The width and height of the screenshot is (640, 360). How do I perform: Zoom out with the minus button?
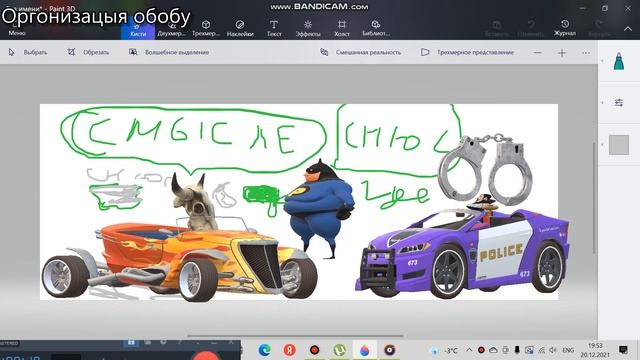538,53
